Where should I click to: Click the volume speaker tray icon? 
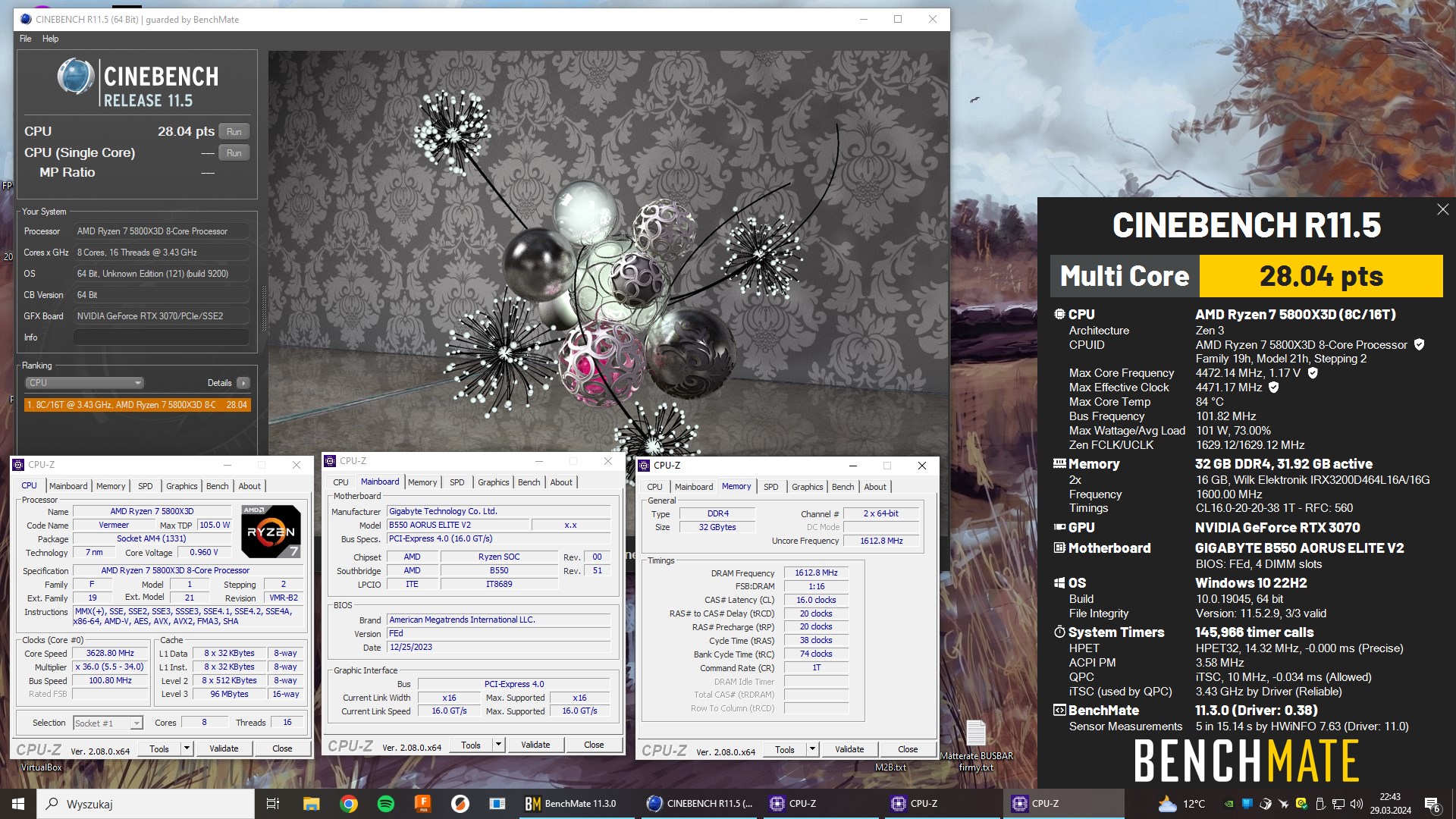tap(1357, 804)
